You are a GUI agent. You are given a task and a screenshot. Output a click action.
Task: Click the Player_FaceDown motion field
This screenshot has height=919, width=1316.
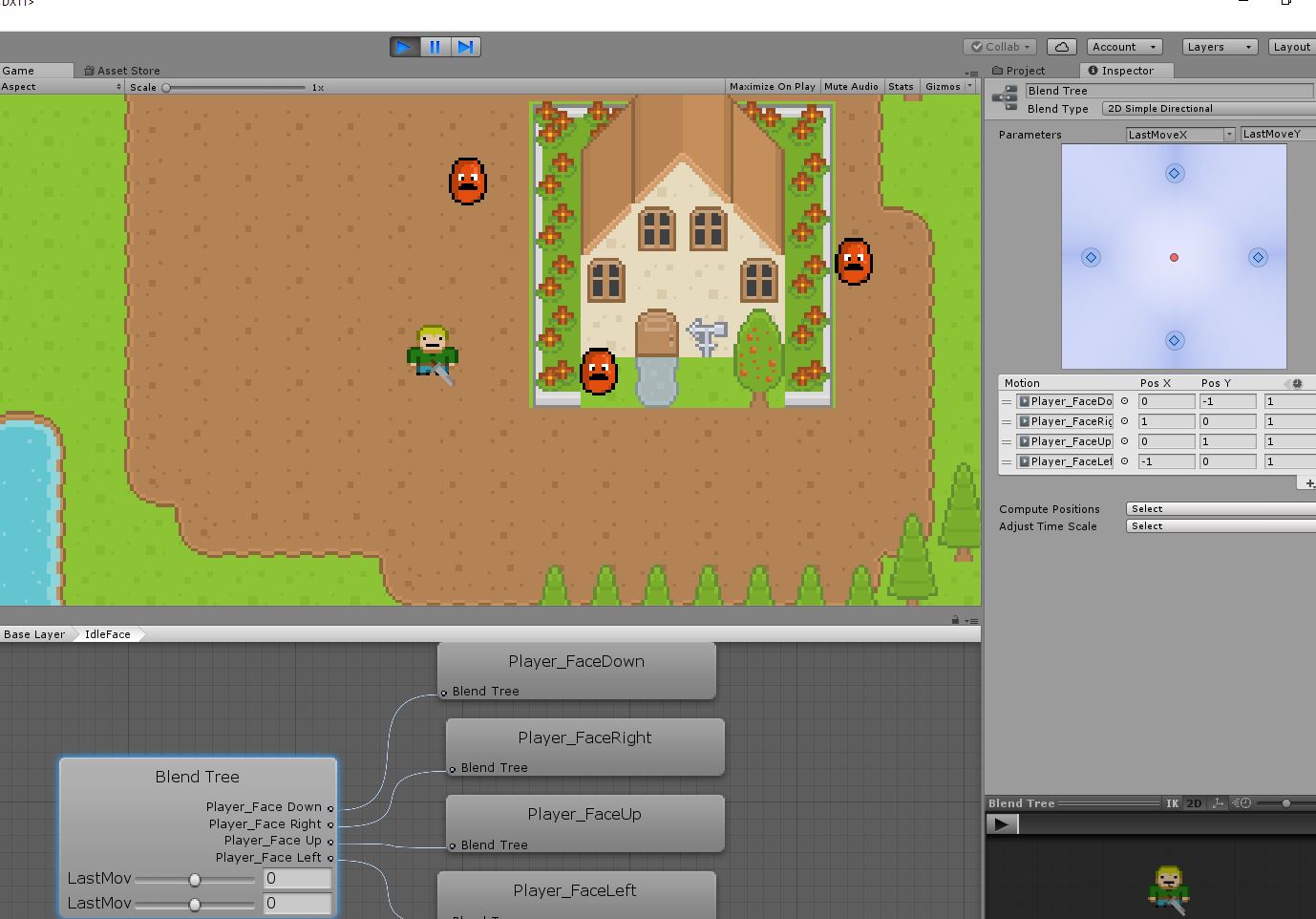(1065, 401)
